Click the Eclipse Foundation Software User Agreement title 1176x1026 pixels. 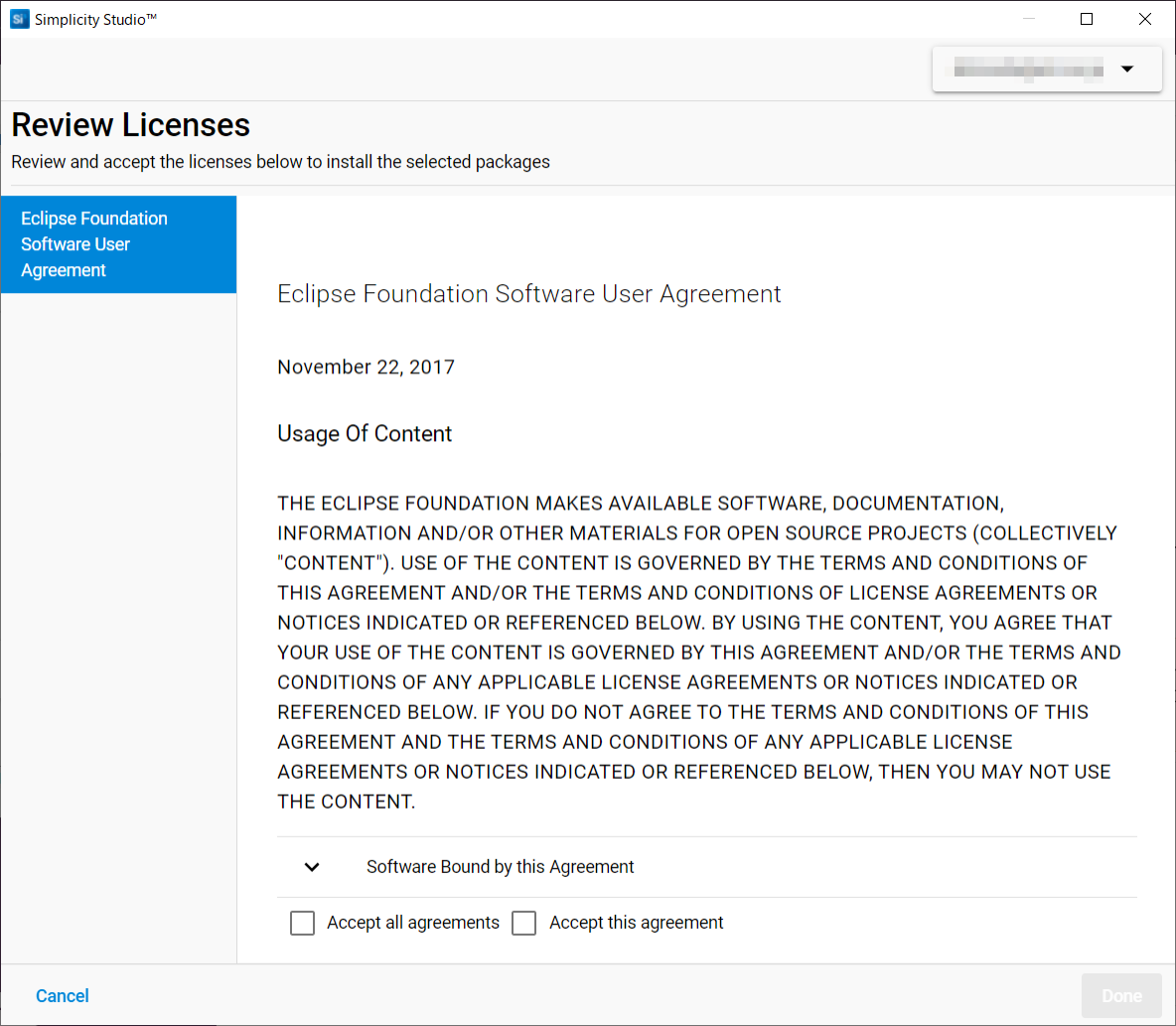[528, 294]
